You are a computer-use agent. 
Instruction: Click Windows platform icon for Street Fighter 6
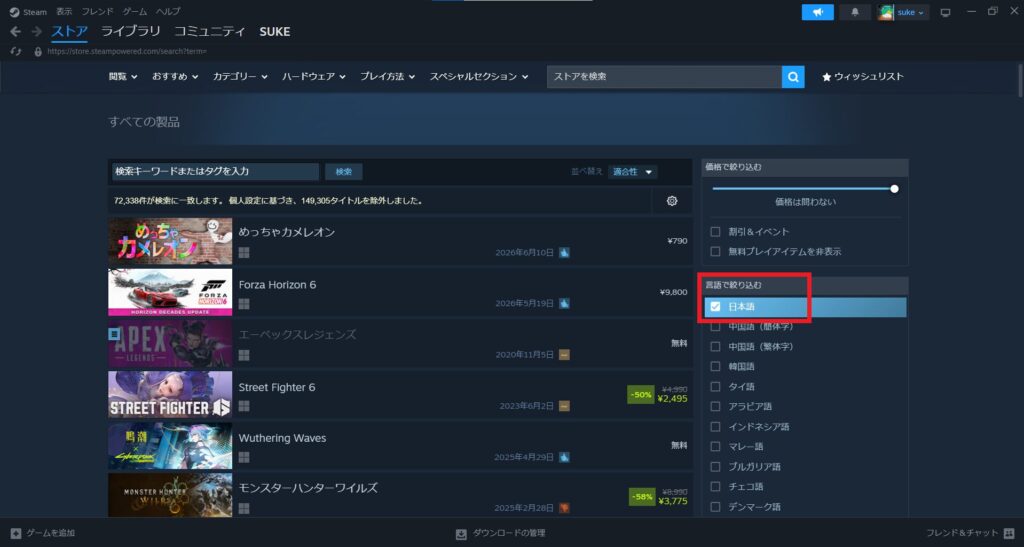click(244, 406)
